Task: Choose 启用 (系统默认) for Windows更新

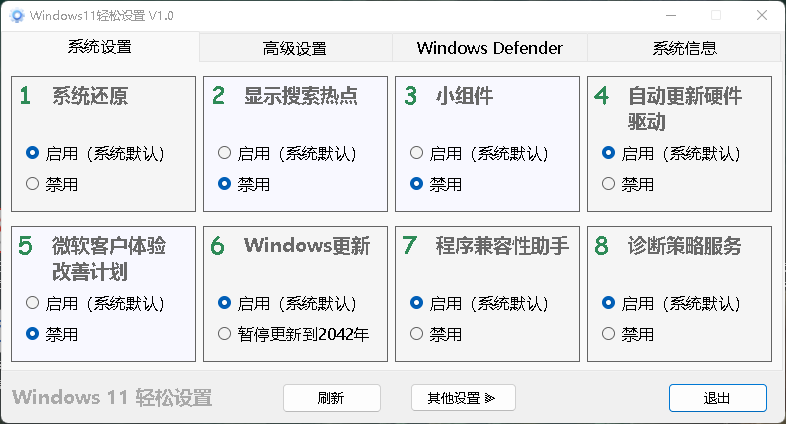Action: (225, 303)
